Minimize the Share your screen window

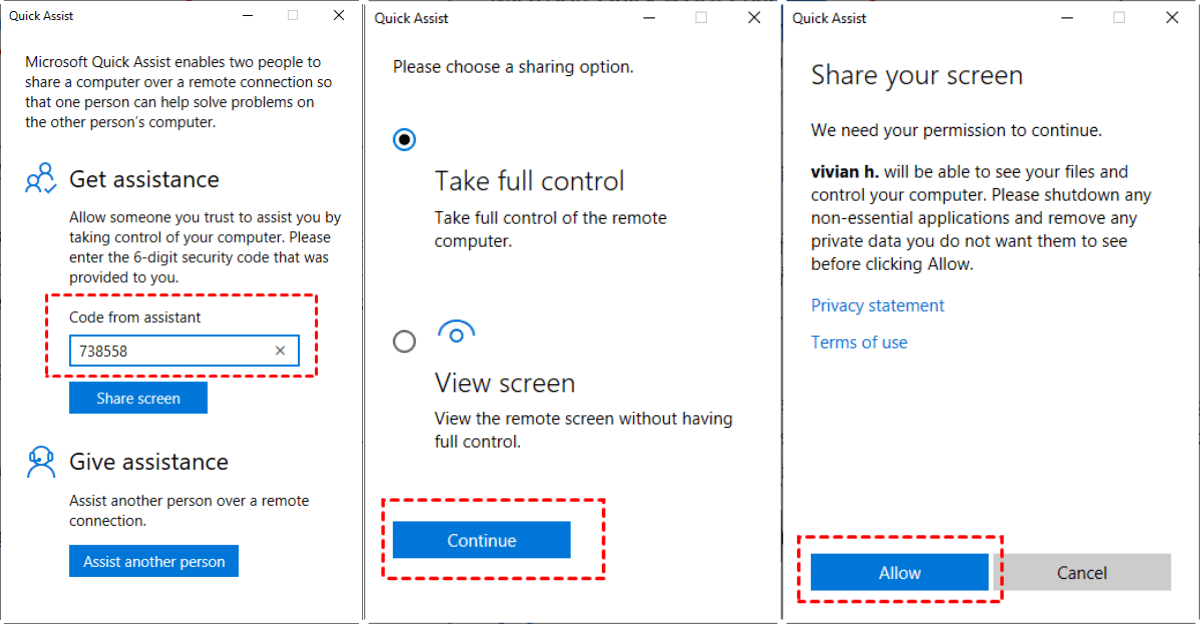click(1071, 17)
